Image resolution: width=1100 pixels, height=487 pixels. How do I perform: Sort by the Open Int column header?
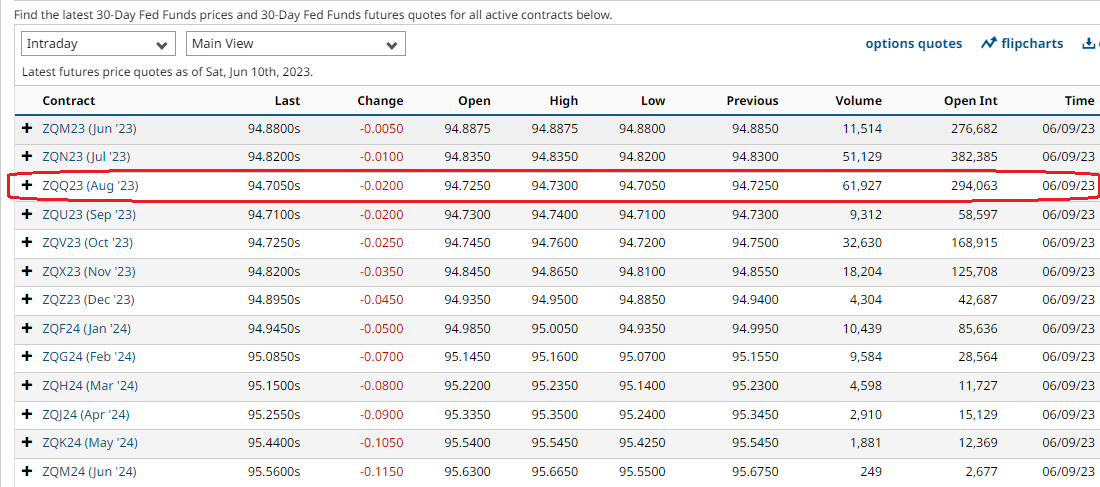970,101
